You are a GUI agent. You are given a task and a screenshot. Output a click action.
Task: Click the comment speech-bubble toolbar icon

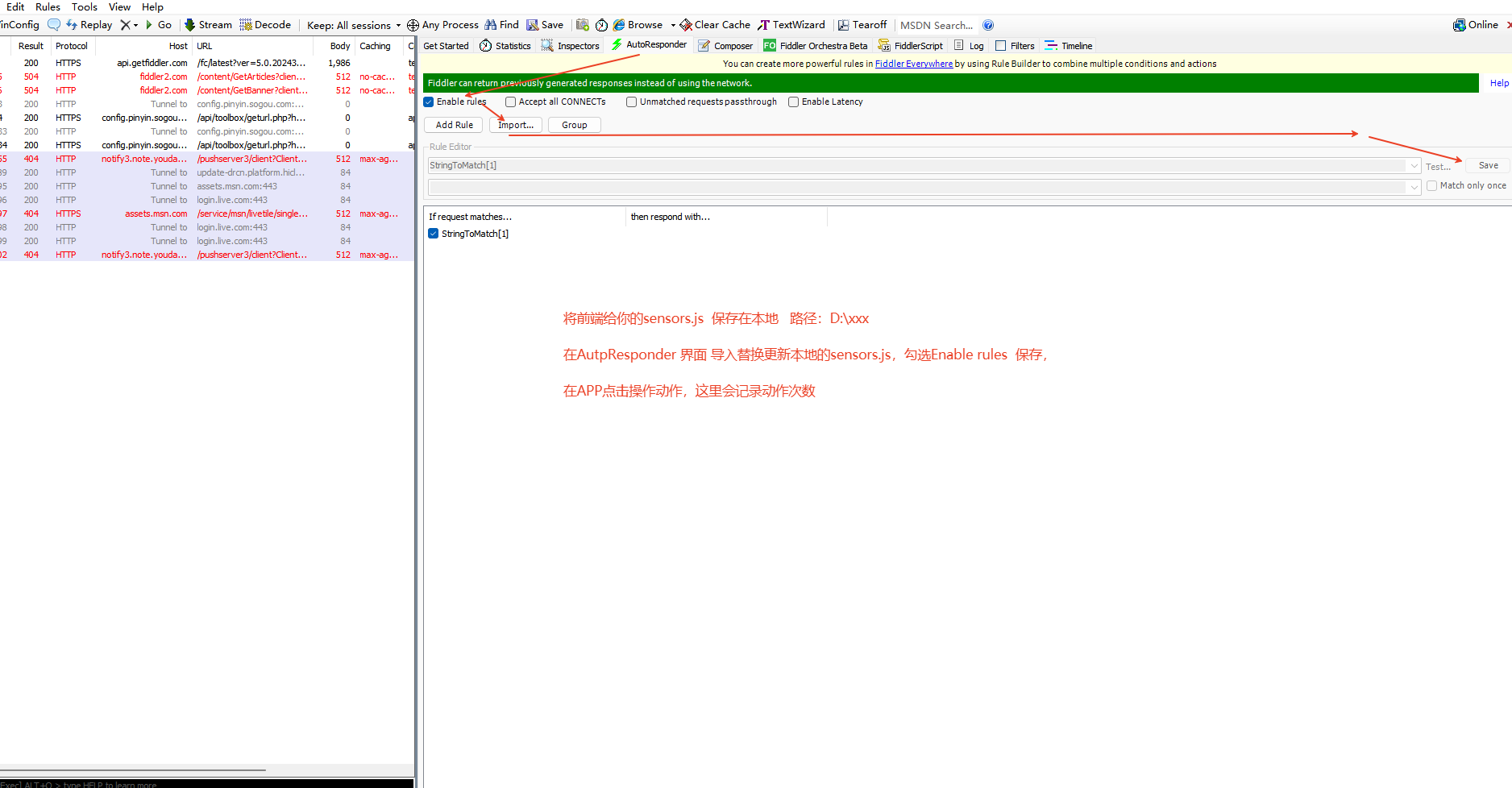[x=54, y=25]
